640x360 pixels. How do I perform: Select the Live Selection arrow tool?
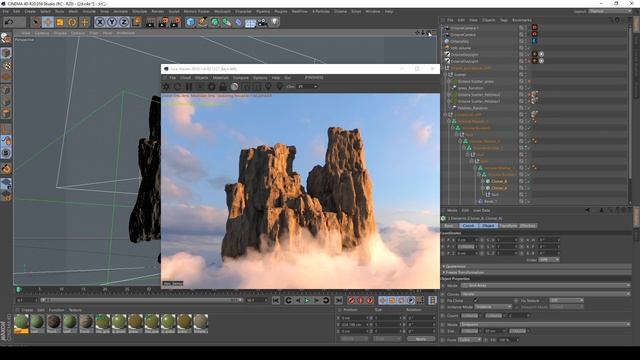[x=36, y=22]
